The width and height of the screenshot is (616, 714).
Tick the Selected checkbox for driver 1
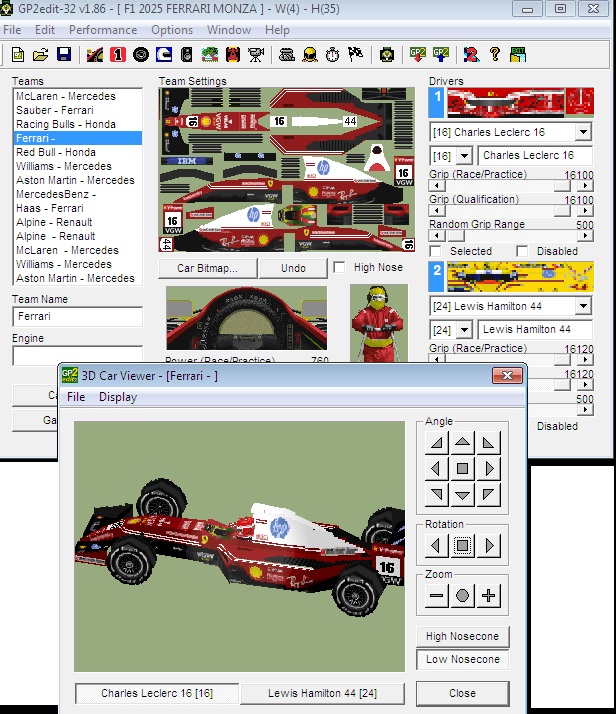[x=436, y=251]
